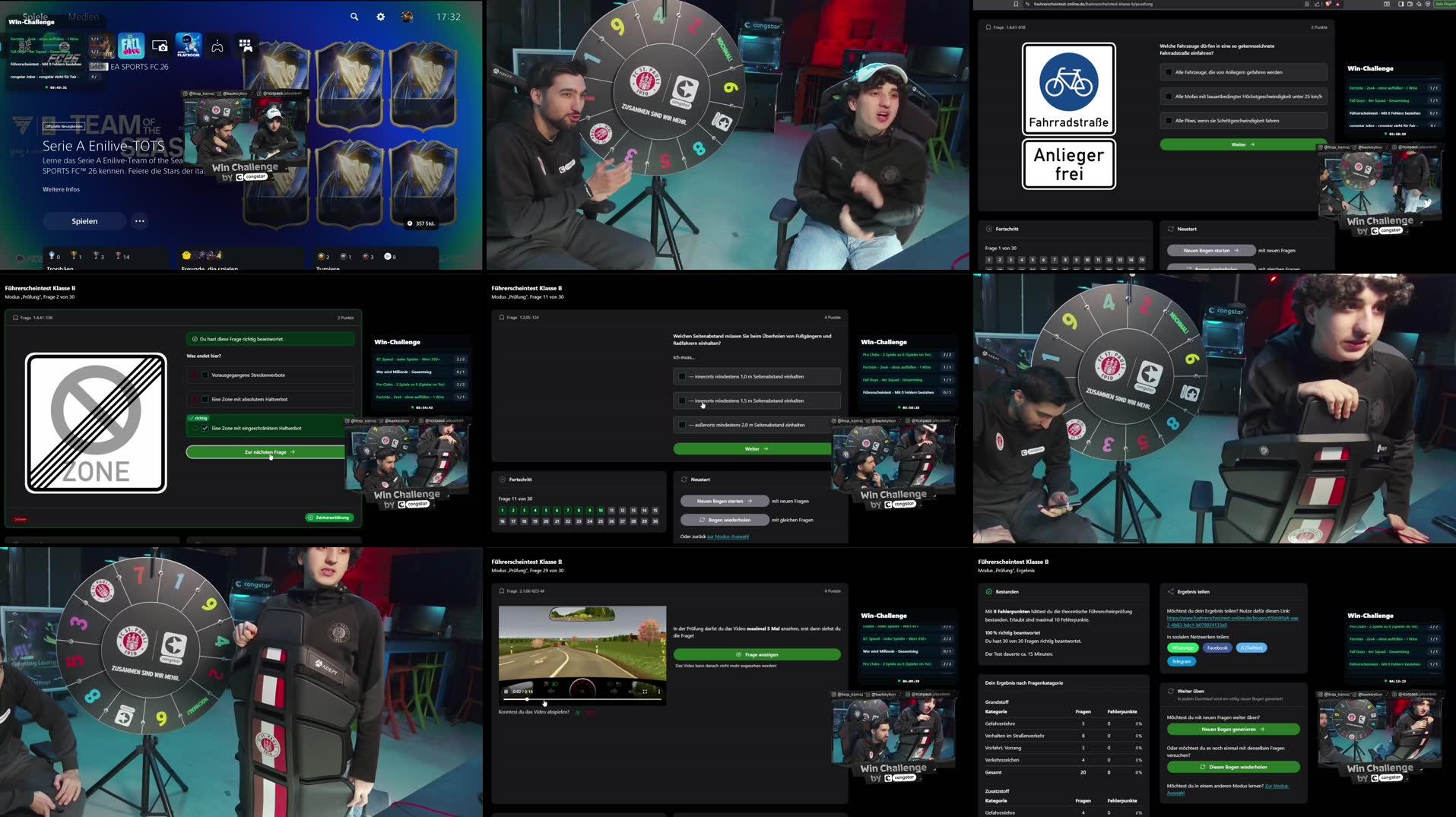The image size is (1456, 817).
Task: Click the red 'Schwer' difficulty tag
Action: pyautogui.click(x=21, y=519)
